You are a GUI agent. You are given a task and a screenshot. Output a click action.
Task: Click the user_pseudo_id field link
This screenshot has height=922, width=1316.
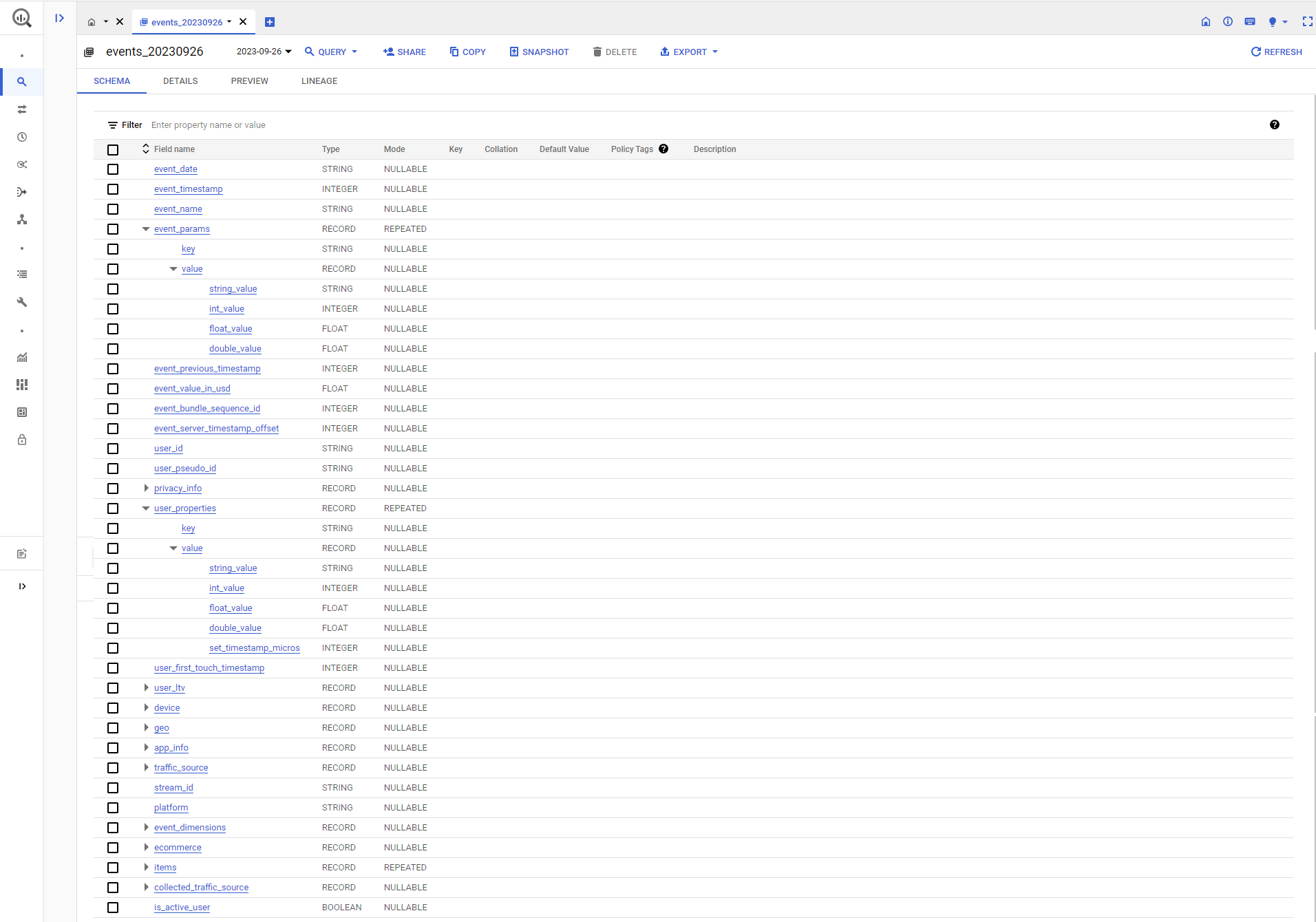point(184,469)
